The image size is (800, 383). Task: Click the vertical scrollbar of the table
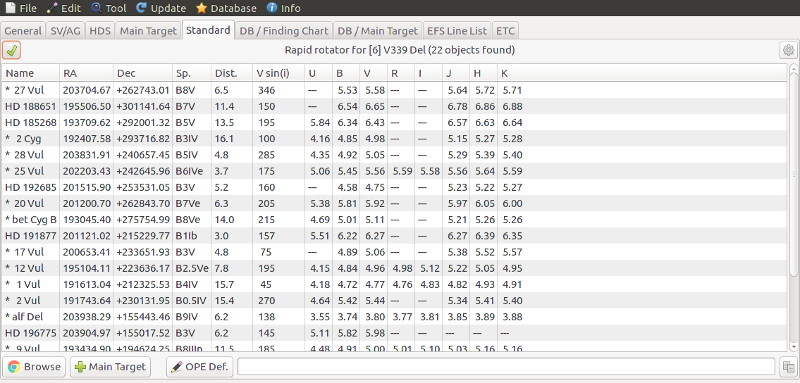click(793, 207)
